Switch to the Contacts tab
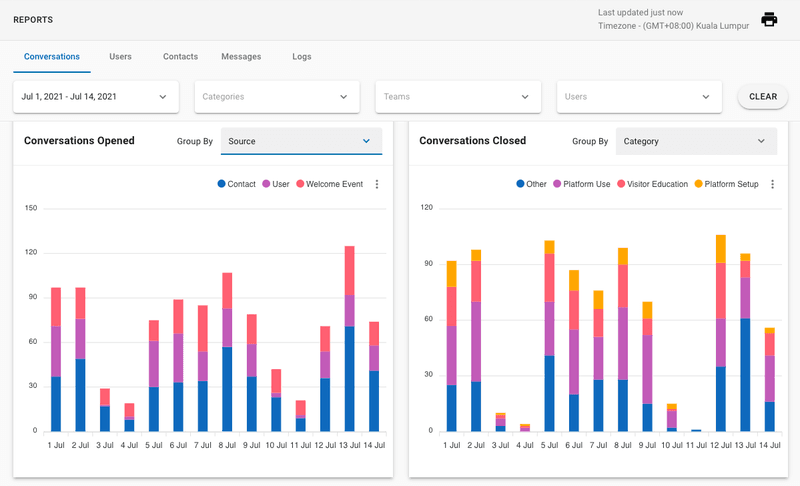 [x=180, y=57]
